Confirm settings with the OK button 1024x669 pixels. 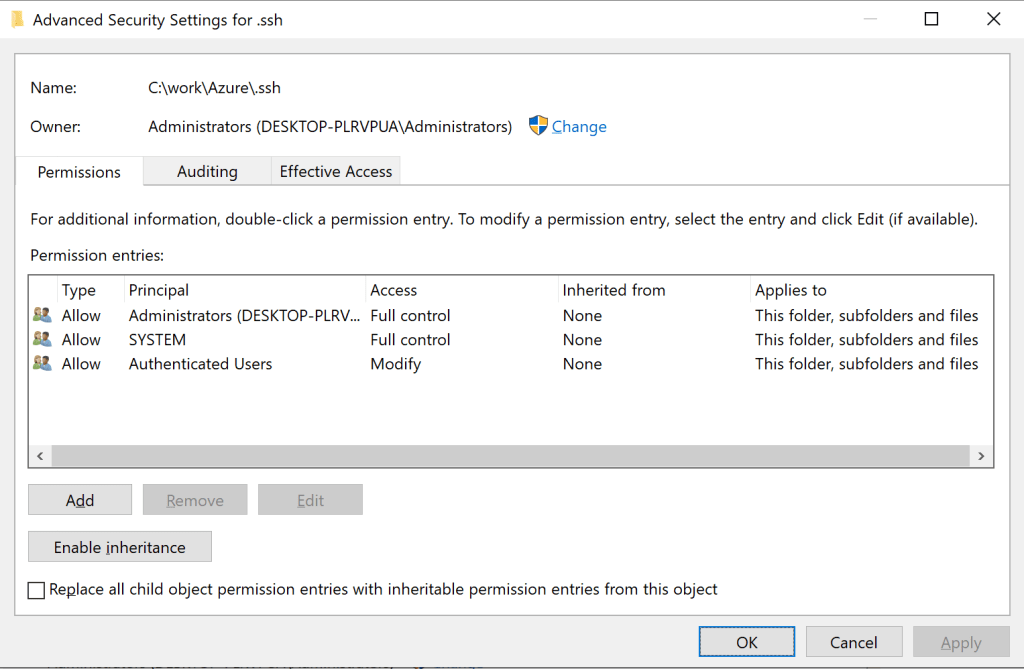pos(746,641)
